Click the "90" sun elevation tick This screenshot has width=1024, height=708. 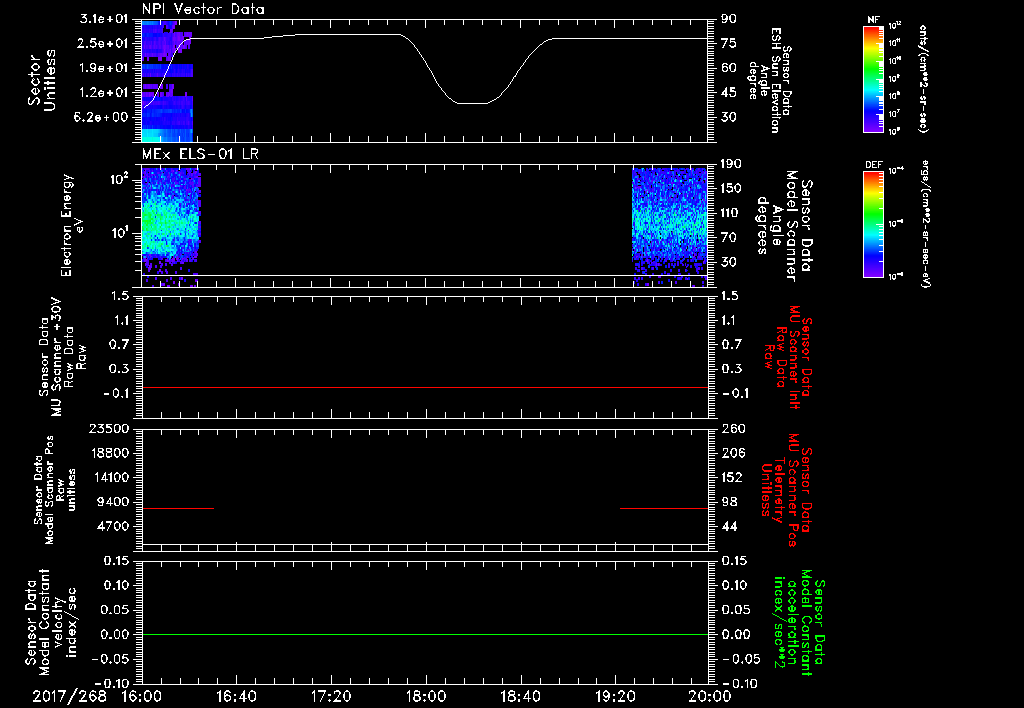(729, 19)
